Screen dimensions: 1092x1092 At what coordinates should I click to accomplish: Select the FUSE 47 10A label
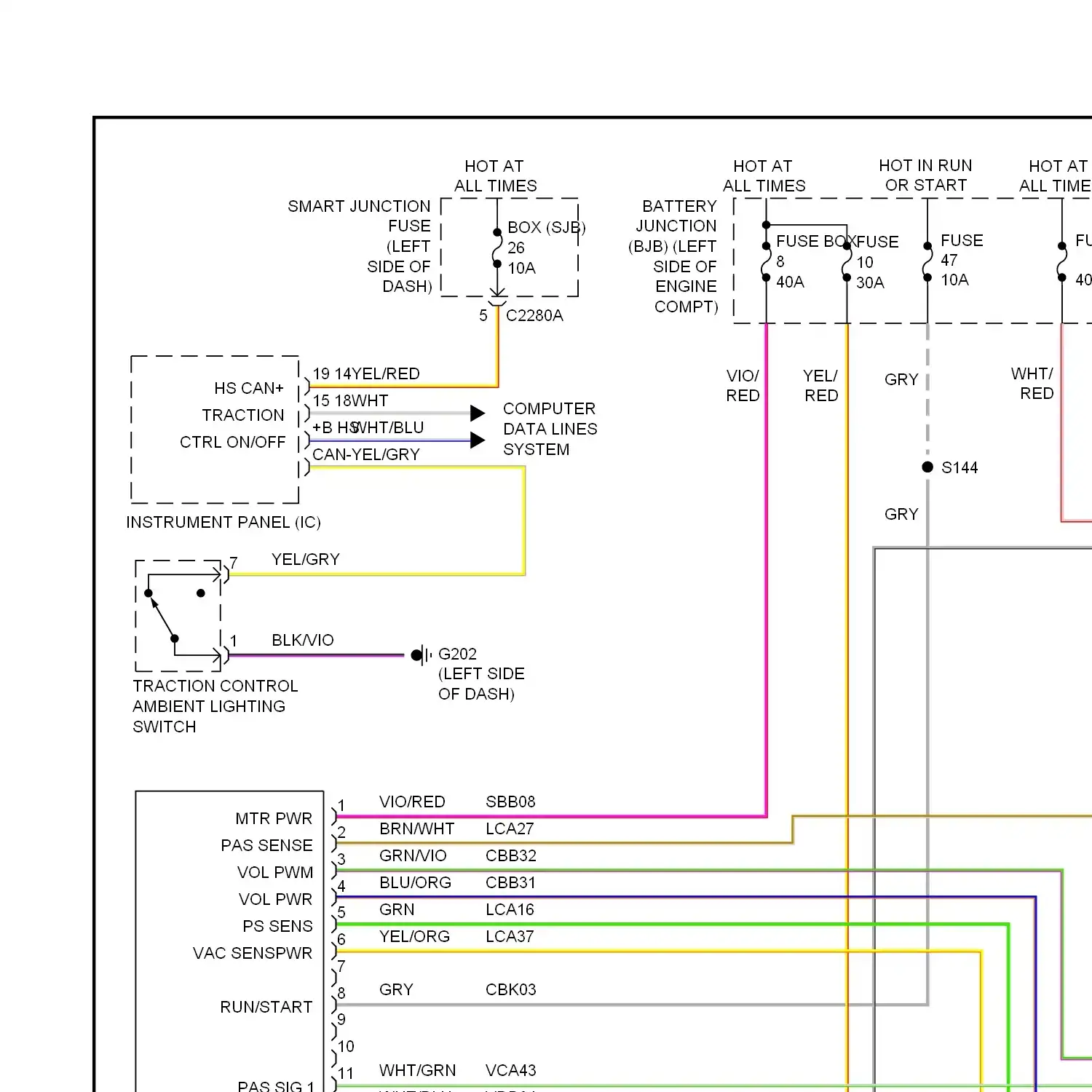[x=962, y=260]
